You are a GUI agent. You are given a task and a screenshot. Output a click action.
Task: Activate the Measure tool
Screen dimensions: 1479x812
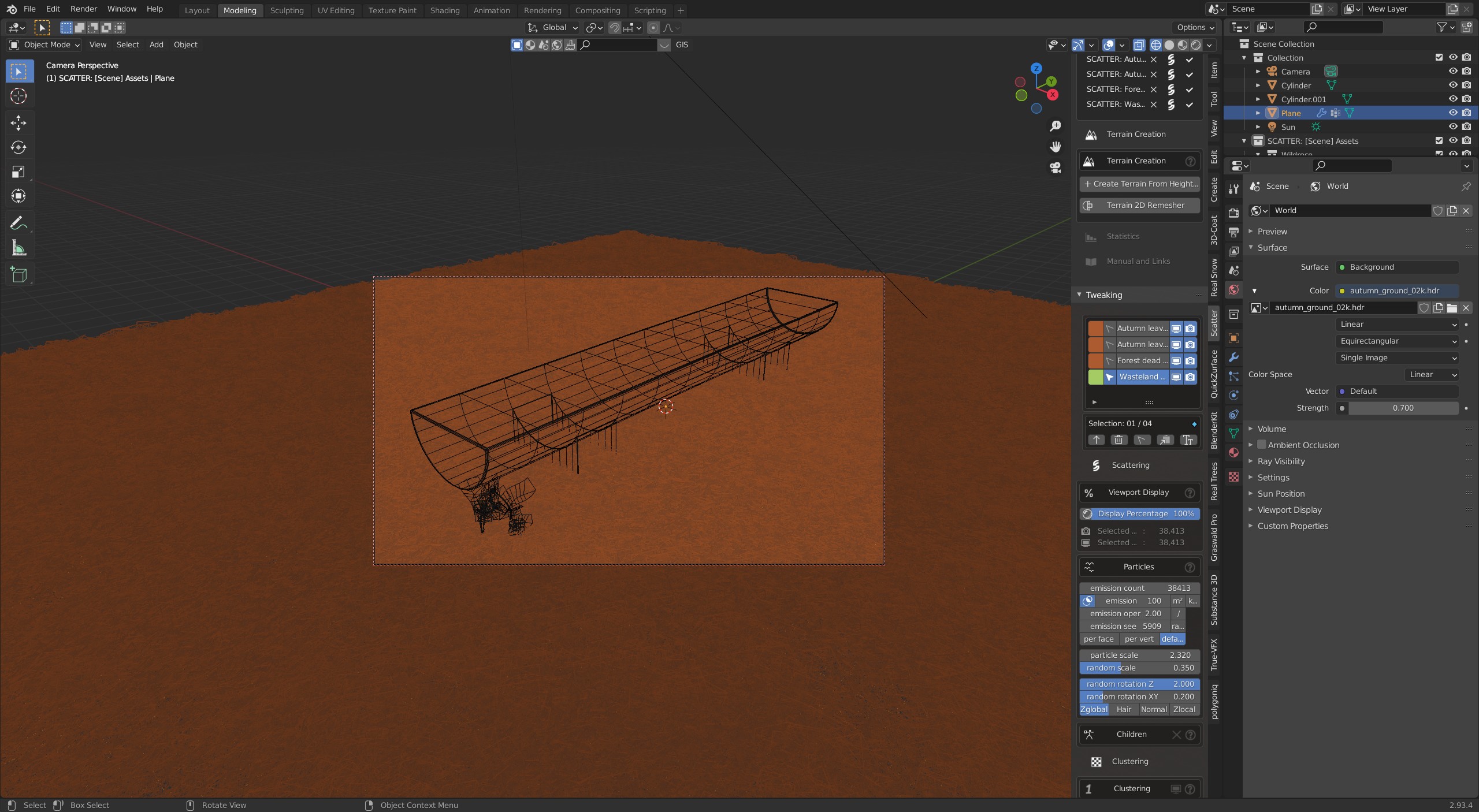coord(18,249)
